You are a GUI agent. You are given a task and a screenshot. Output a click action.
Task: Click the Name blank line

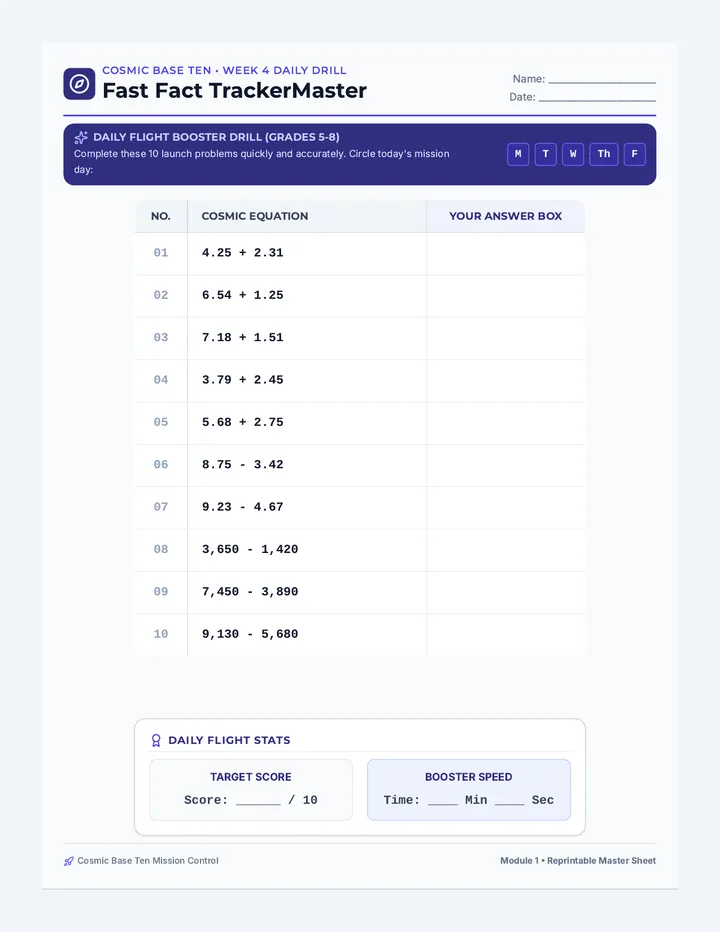[602, 81]
